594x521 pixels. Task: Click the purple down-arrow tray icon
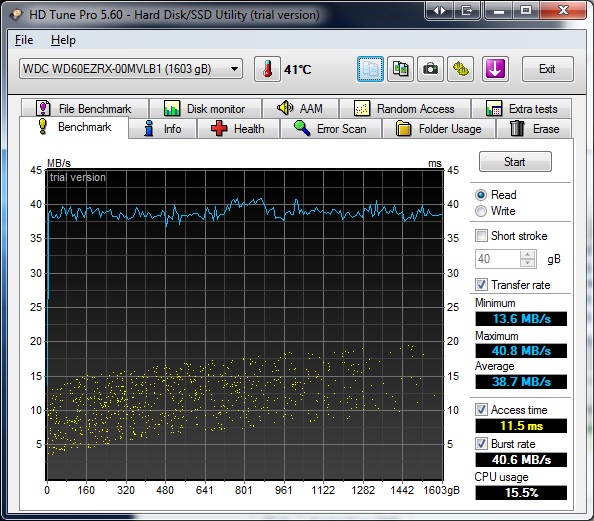pyautogui.click(x=495, y=69)
